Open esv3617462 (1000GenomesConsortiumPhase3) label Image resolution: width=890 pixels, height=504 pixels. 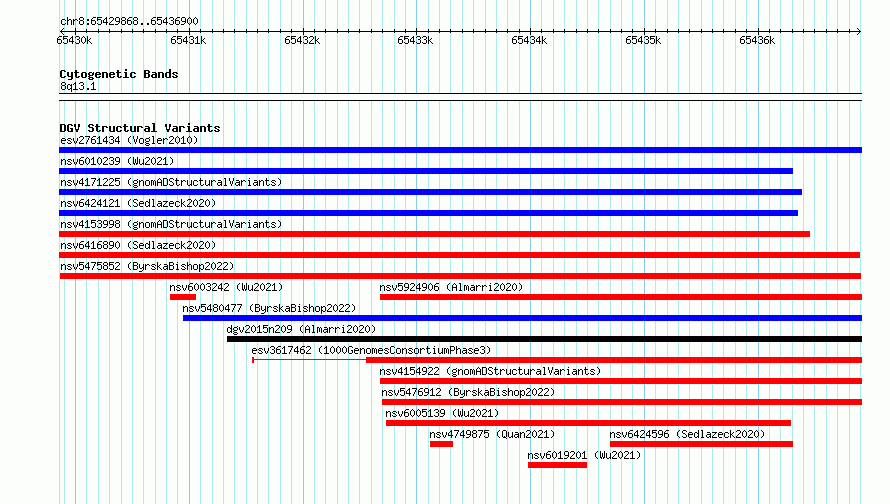click(371, 350)
